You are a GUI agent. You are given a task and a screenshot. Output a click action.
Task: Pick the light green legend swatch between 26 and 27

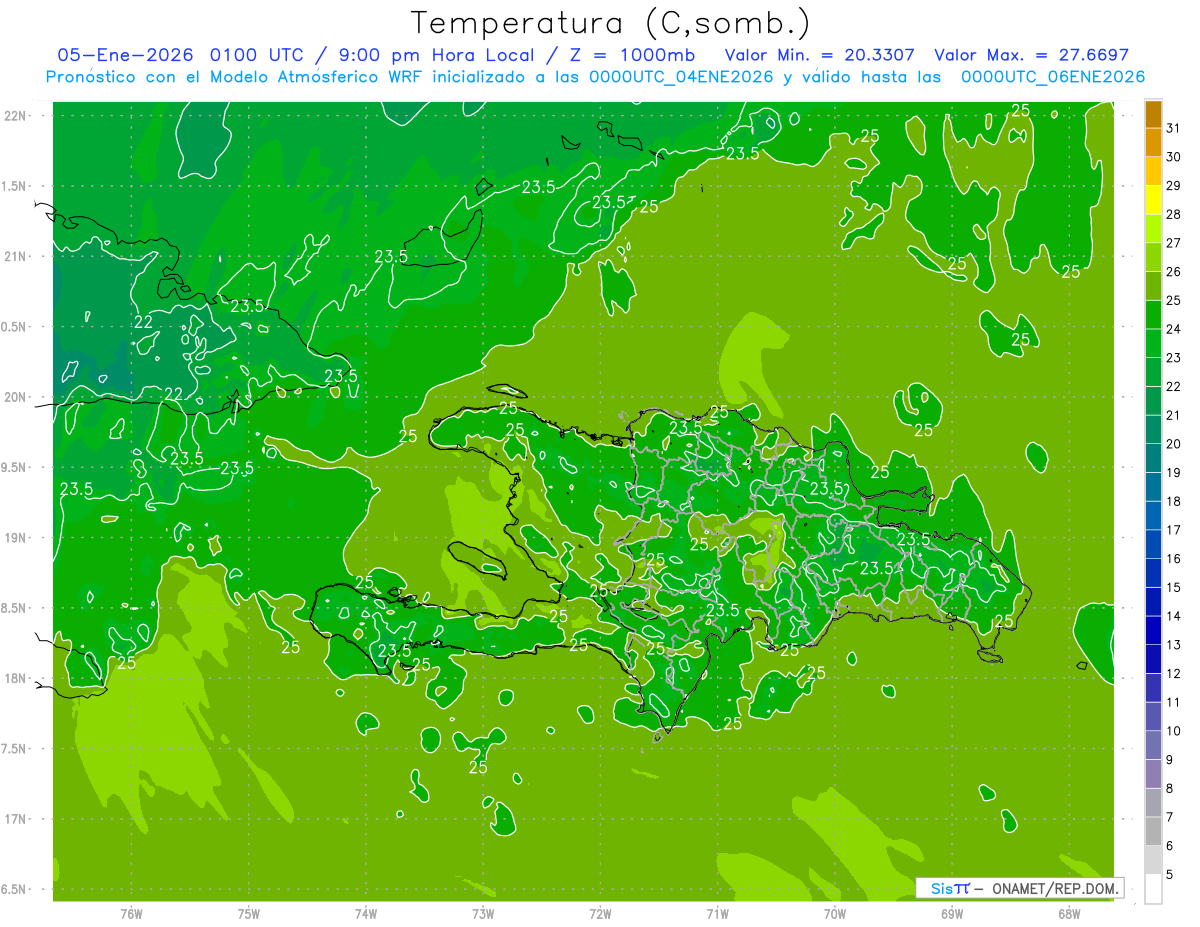pyautogui.click(x=1153, y=257)
